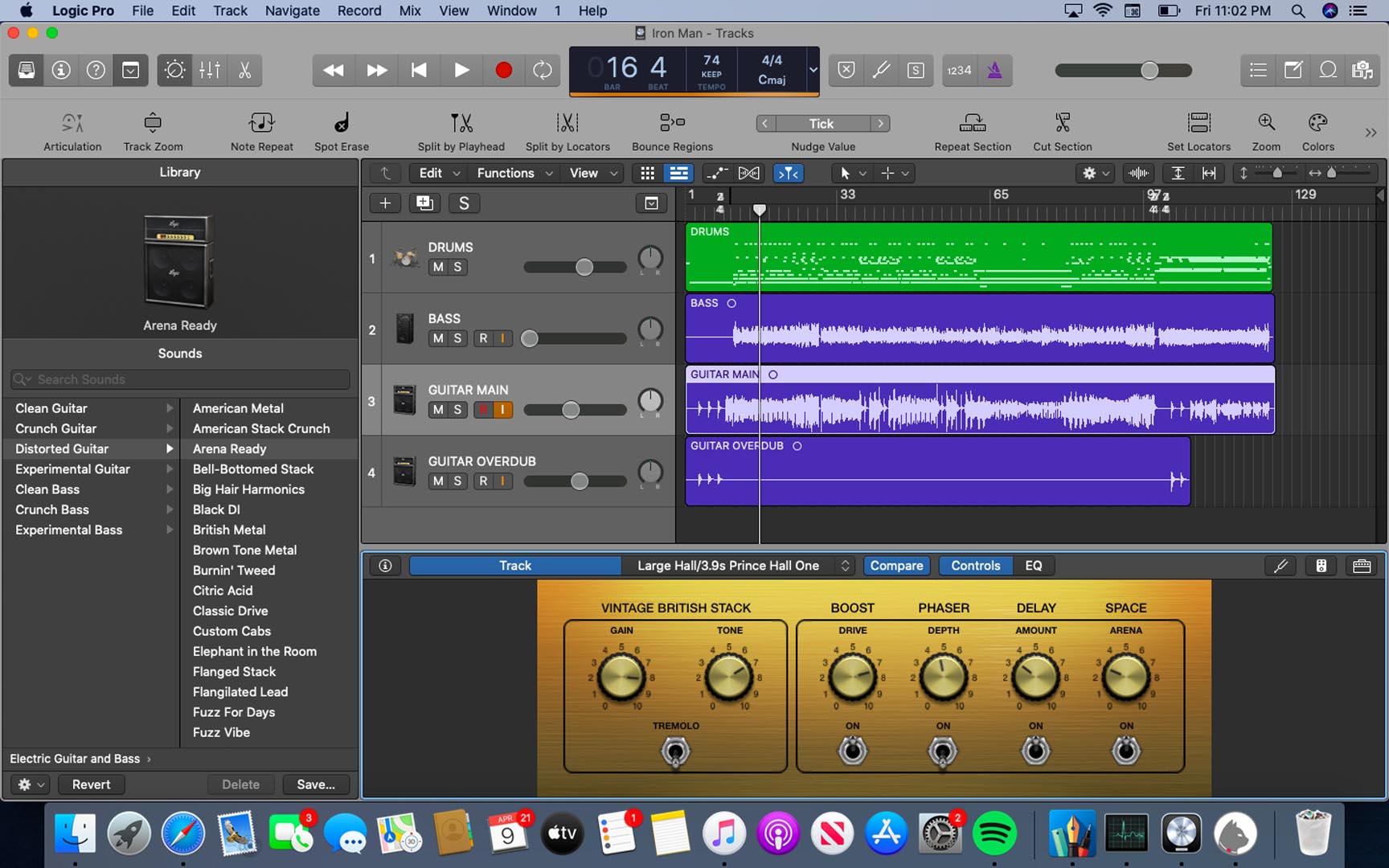The width and height of the screenshot is (1389, 868).
Task: Select the Brown Tone Metal patch
Action: [x=244, y=551]
